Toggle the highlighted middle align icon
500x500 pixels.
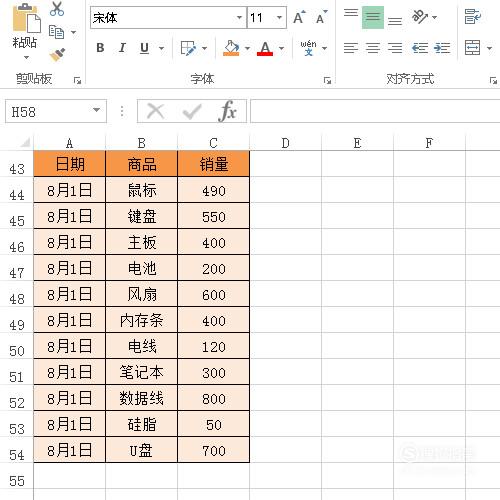pyautogui.click(x=373, y=17)
